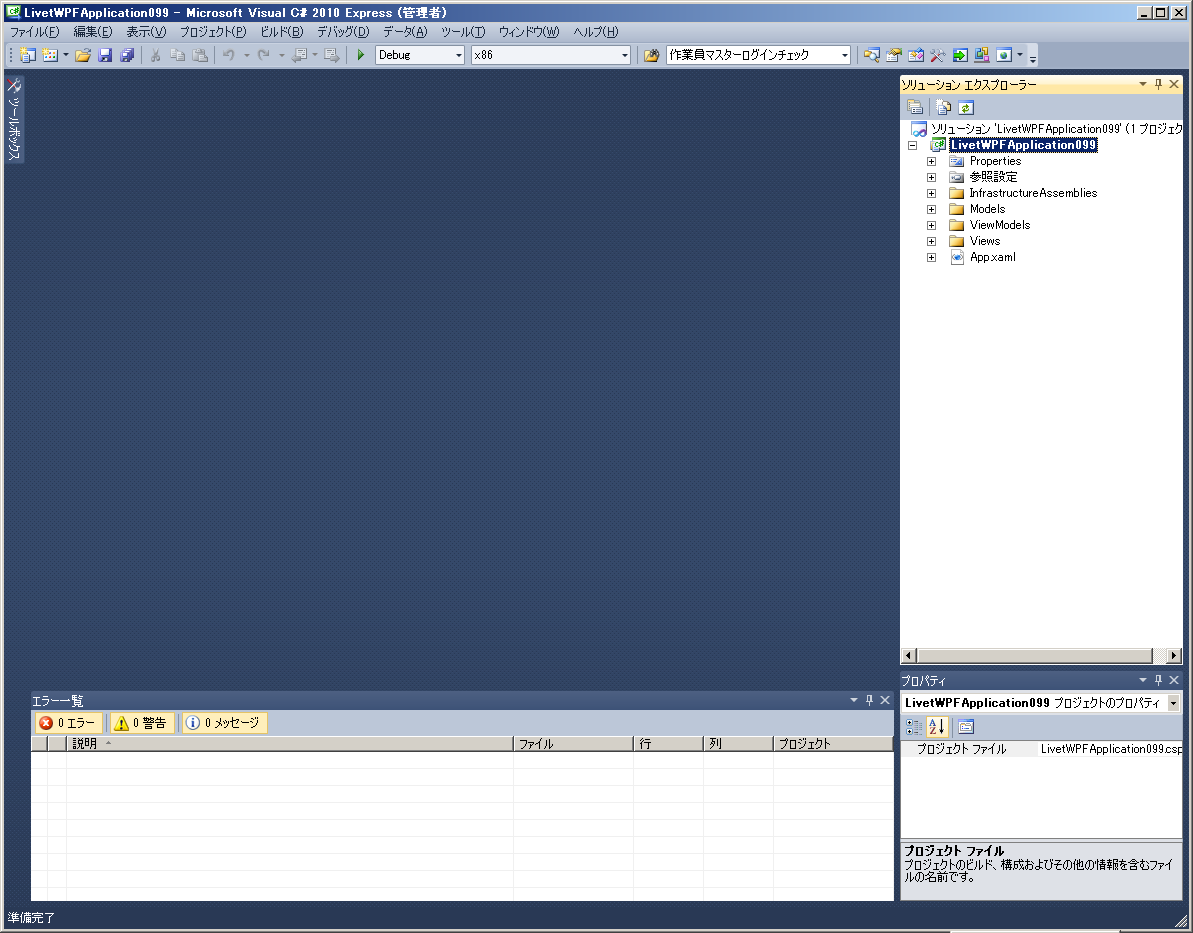This screenshot has height=933, width=1193.
Task: Open the ビルド(B) menu
Action: click(282, 32)
